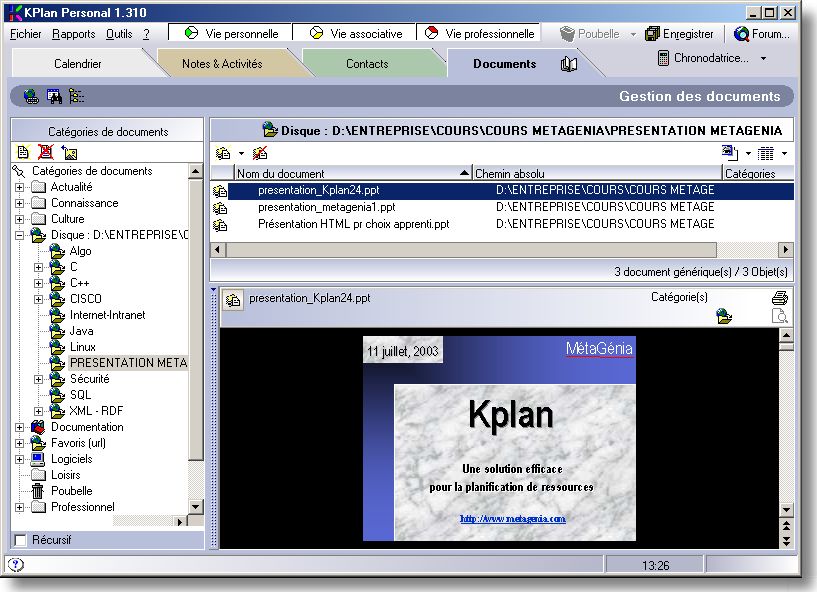Click the print icon in preview pane
The image size is (817, 592).
click(x=779, y=298)
